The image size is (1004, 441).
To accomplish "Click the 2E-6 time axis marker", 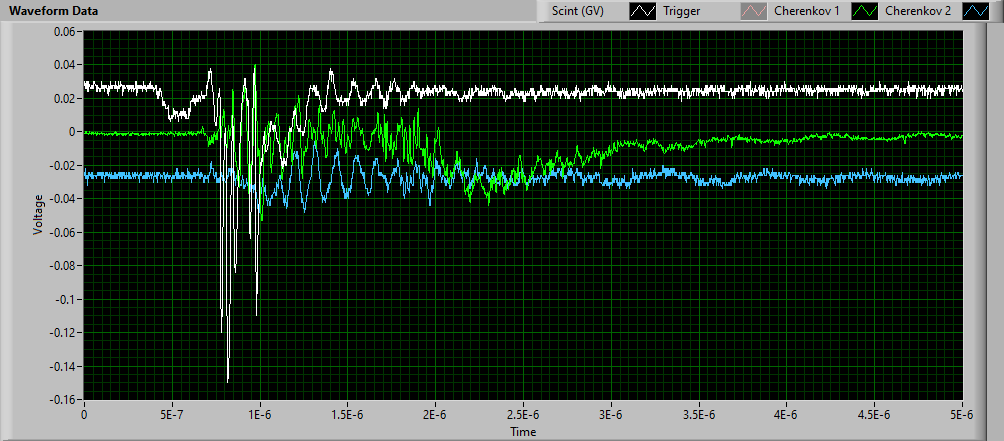I will pyautogui.click(x=435, y=414).
